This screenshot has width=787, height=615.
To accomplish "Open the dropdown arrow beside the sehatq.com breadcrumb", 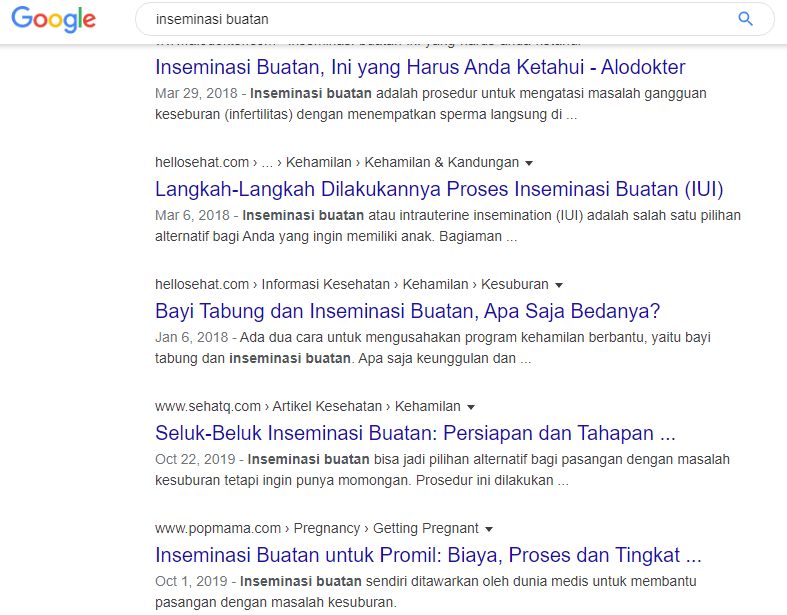I will coord(471,407).
